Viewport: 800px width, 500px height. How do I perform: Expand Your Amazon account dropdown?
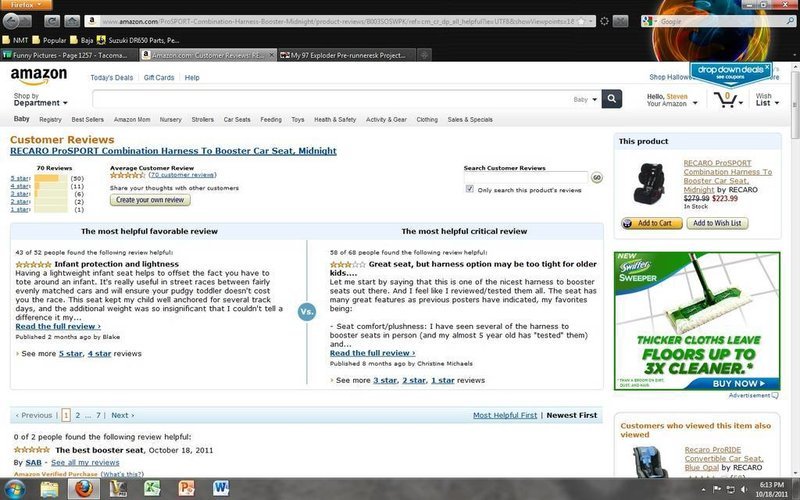pos(672,100)
